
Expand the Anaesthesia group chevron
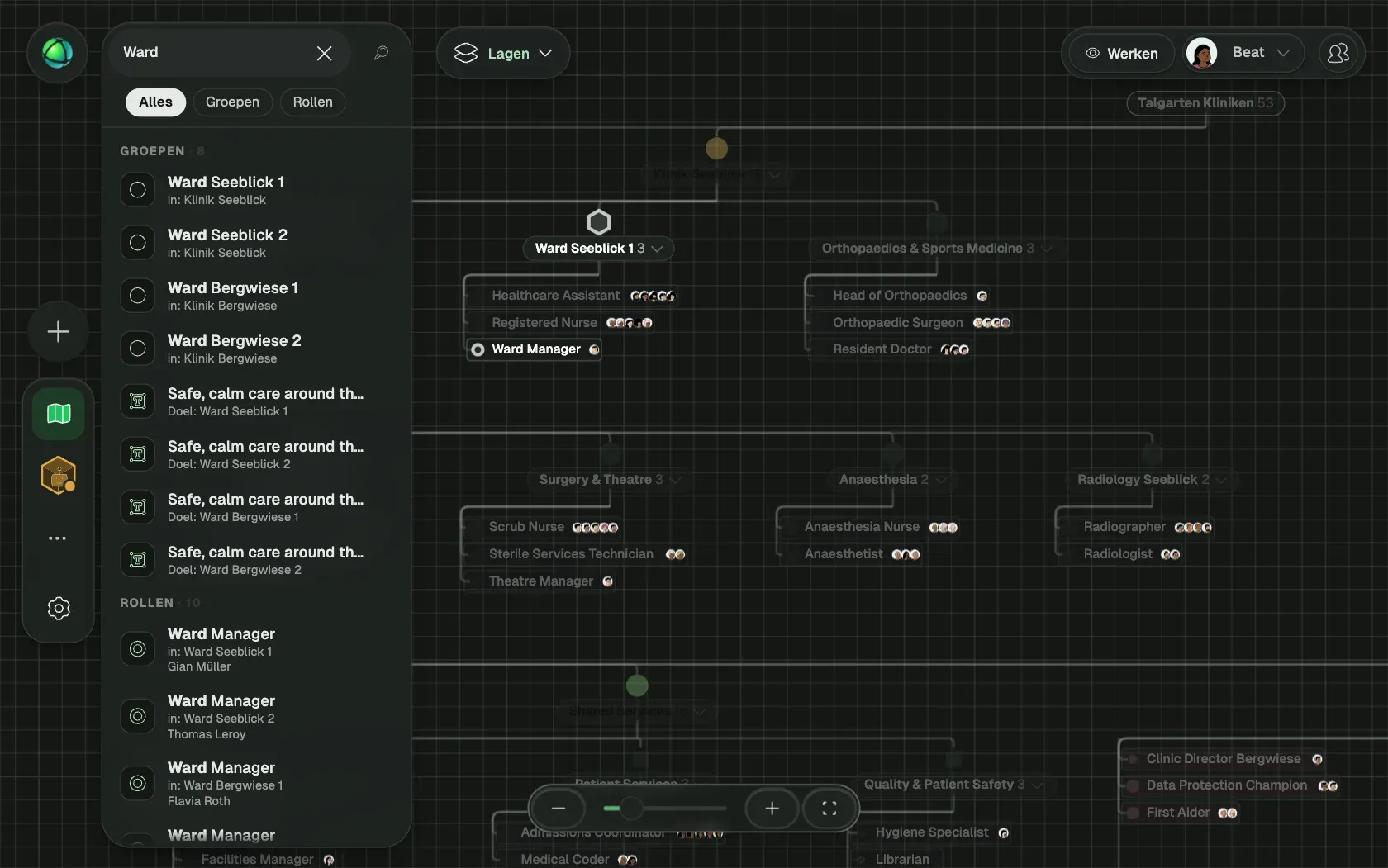[x=941, y=480]
